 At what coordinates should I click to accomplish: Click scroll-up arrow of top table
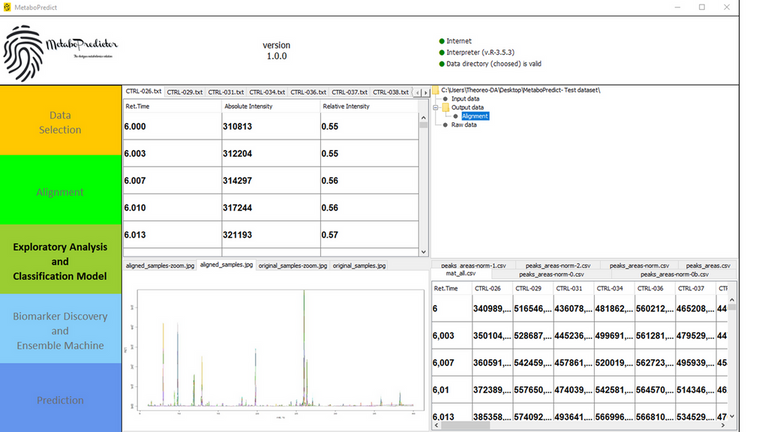click(424, 118)
